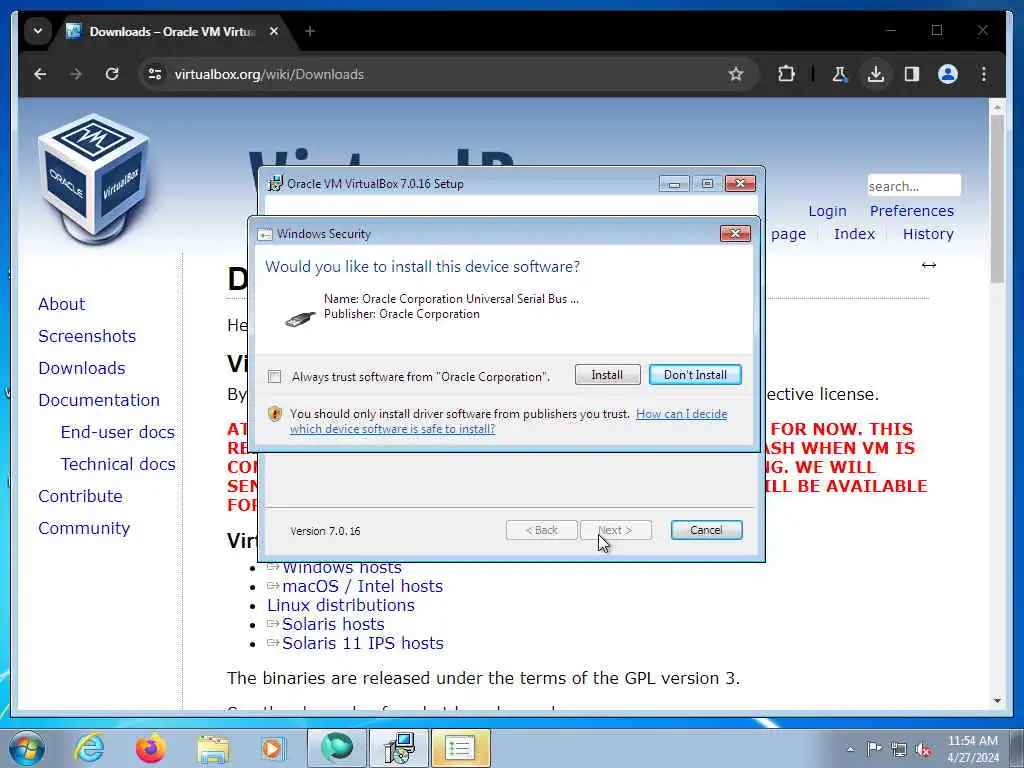The width and height of the screenshot is (1024, 768).
Task: Click the security shield warning icon
Action: [275, 414]
